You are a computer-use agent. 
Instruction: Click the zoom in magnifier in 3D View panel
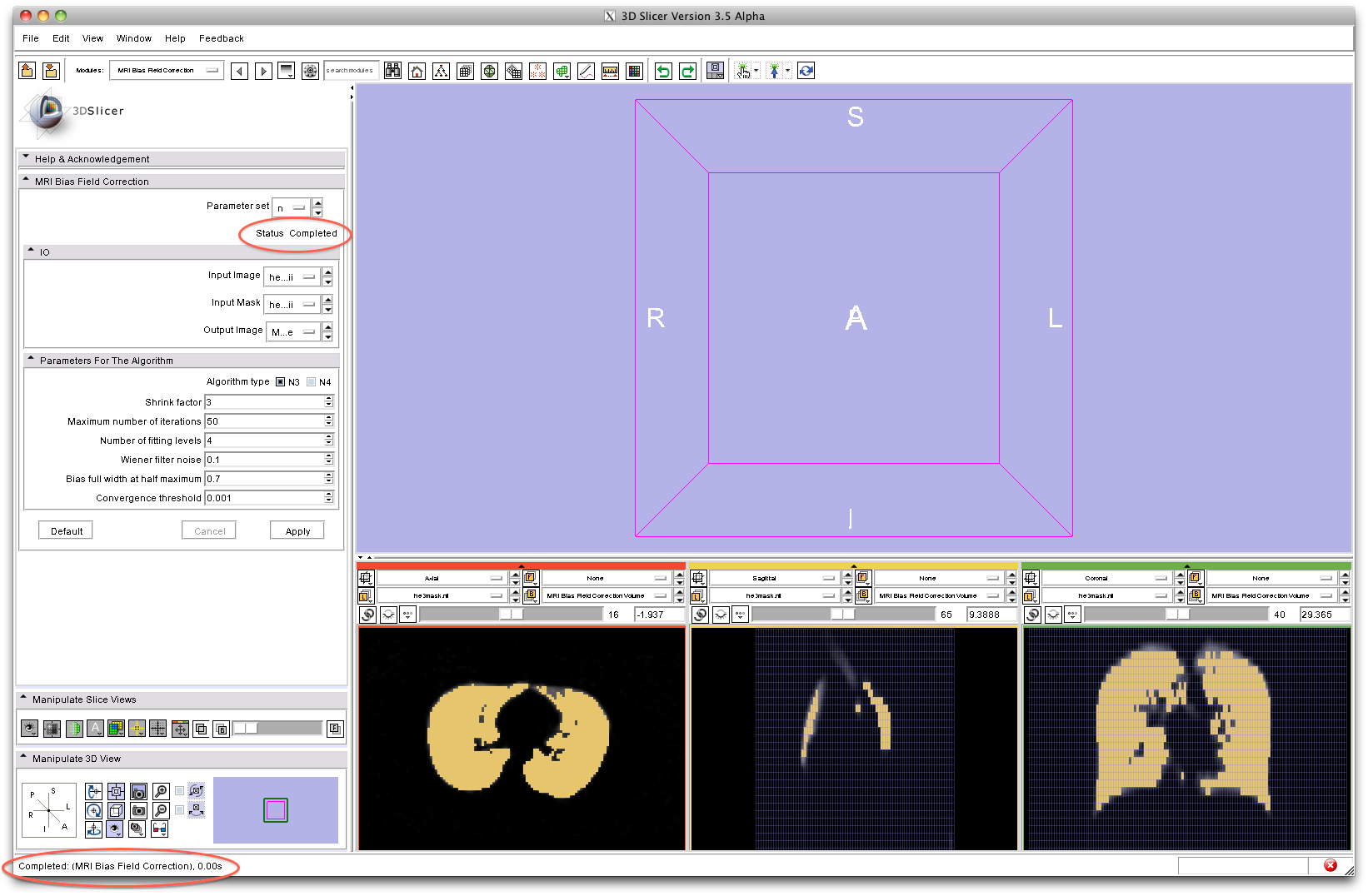(x=161, y=791)
